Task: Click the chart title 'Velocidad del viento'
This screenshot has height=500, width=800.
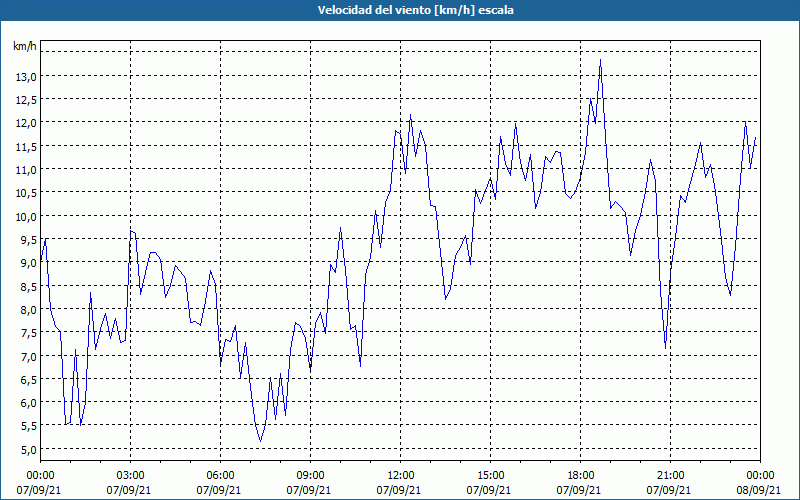Action: click(x=374, y=10)
